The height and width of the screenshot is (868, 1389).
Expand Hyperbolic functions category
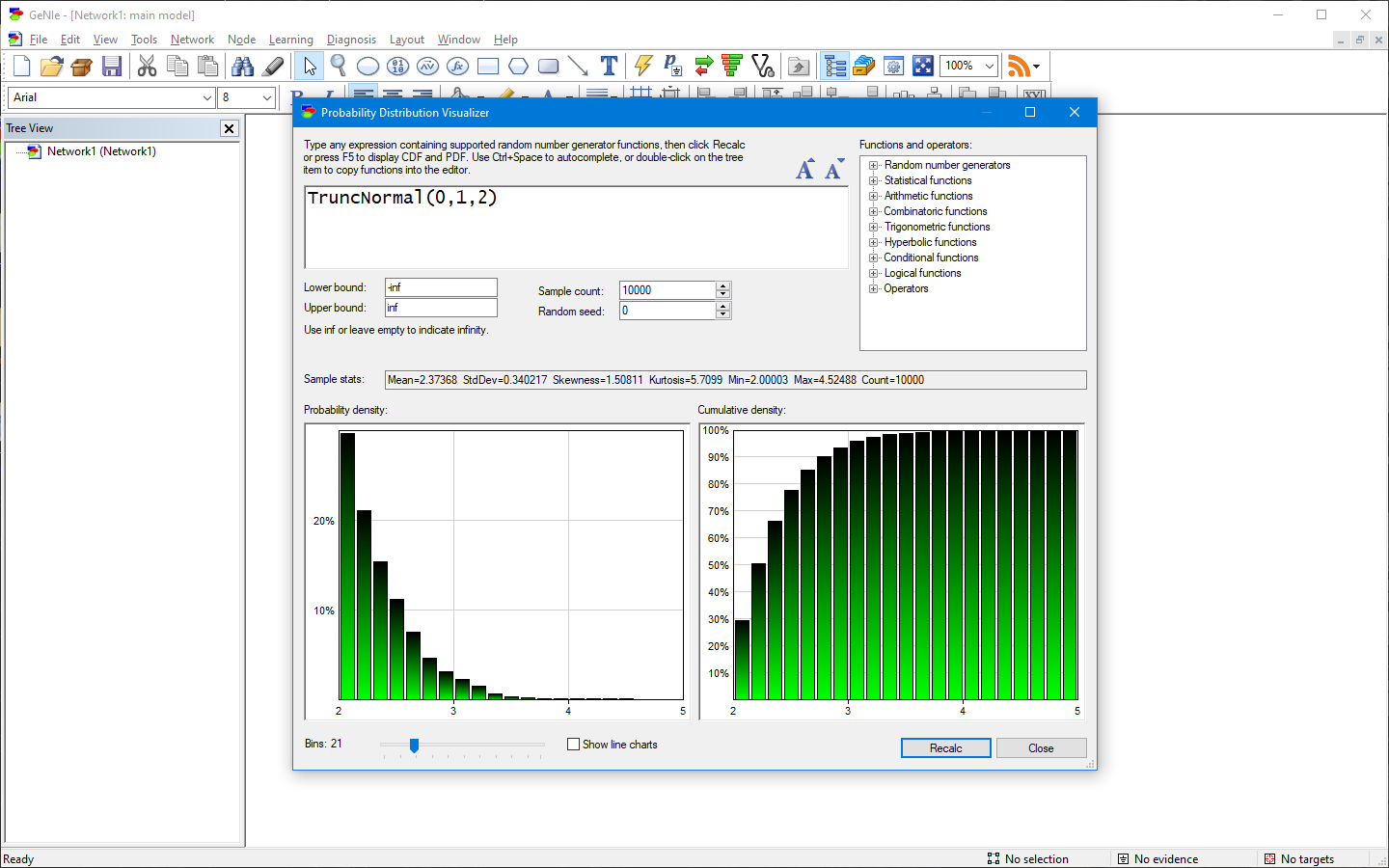[874, 242]
